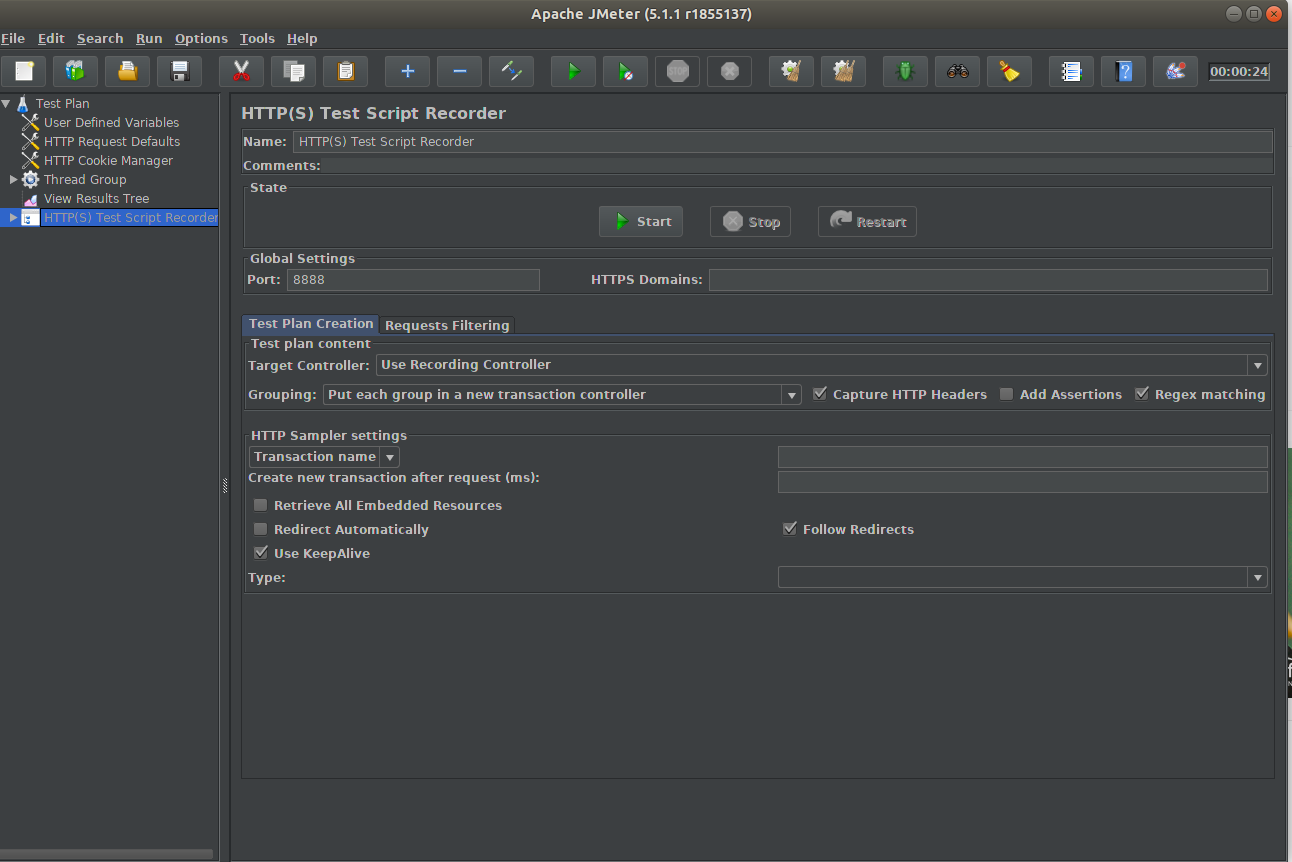
Task: Click the transaction name text field
Action: [1022, 457]
